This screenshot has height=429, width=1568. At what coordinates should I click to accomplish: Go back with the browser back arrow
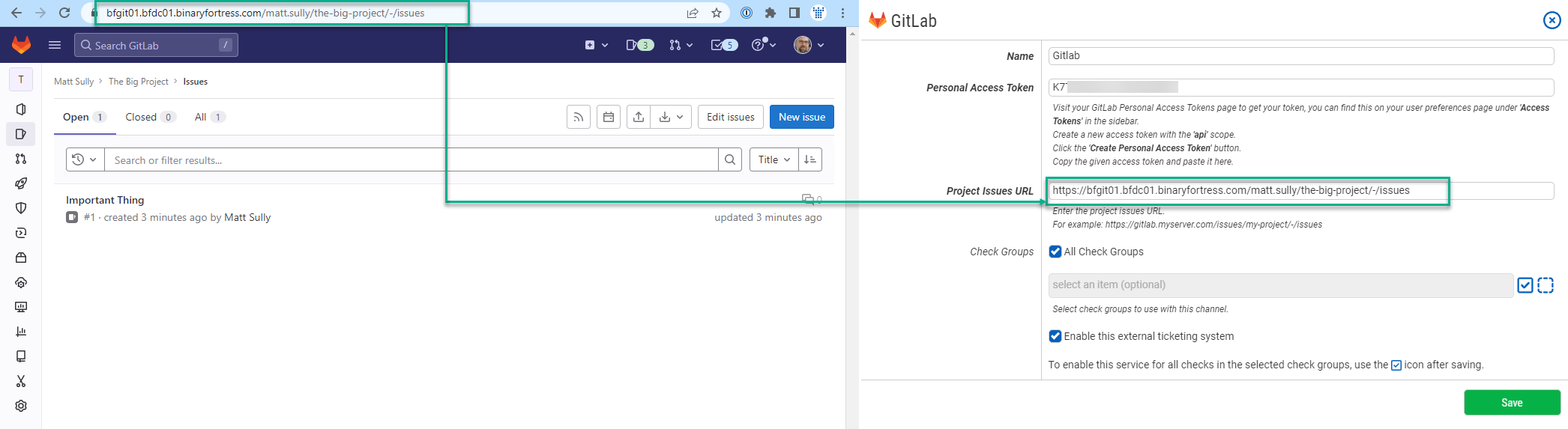point(16,13)
